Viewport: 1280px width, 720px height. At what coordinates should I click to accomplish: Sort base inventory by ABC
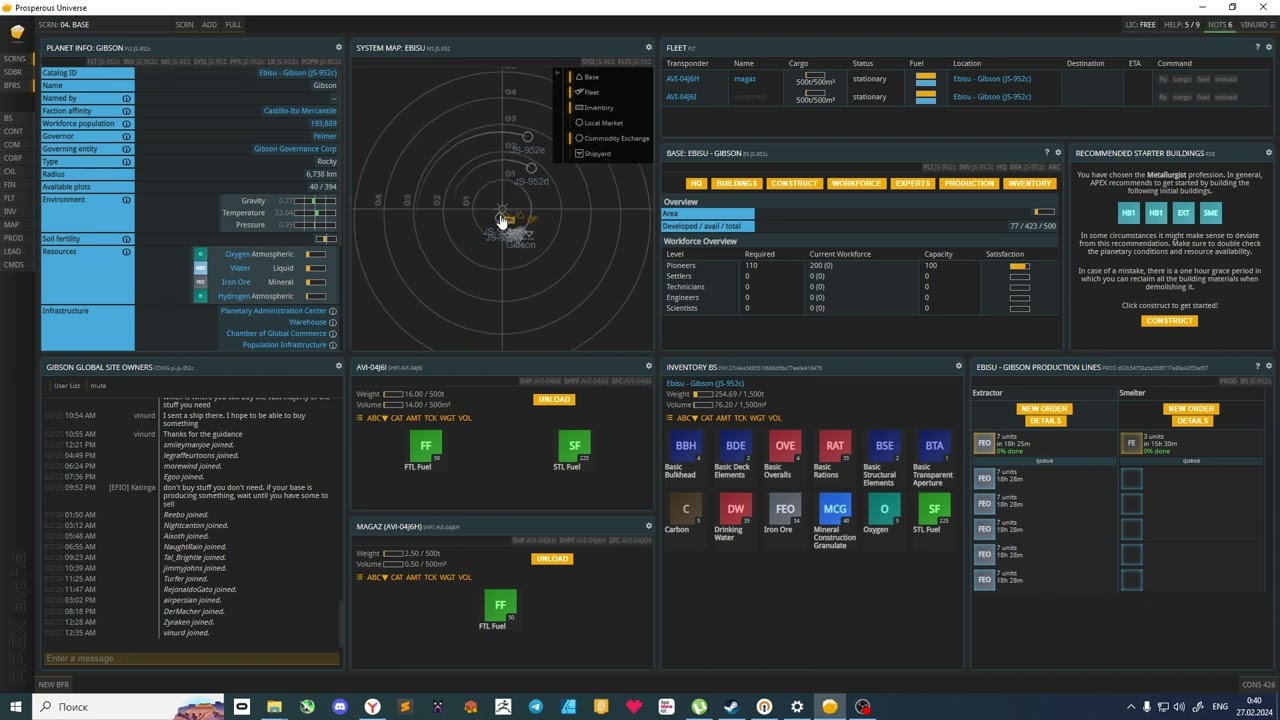[686, 418]
